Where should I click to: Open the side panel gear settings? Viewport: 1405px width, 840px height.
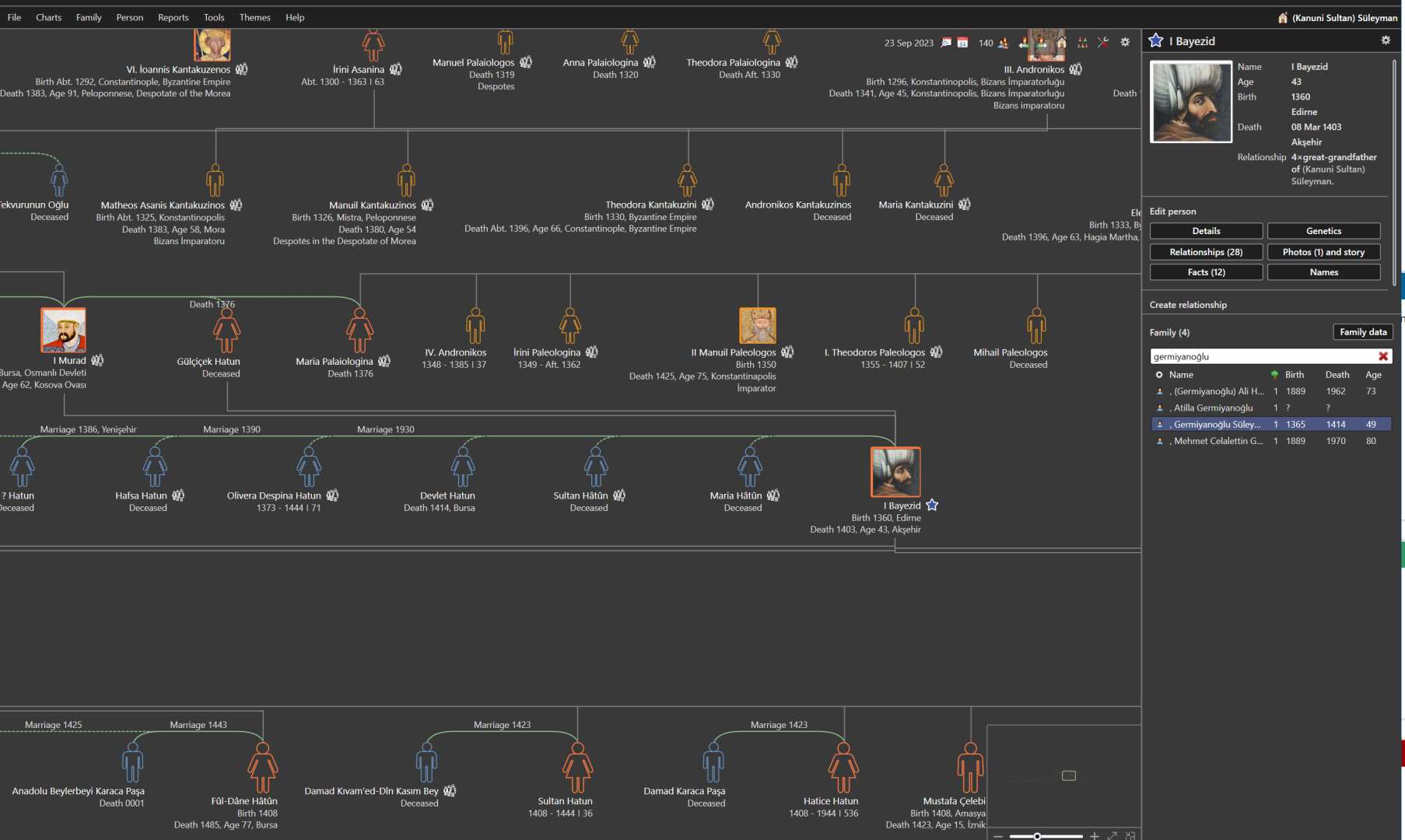pyautogui.click(x=1386, y=40)
